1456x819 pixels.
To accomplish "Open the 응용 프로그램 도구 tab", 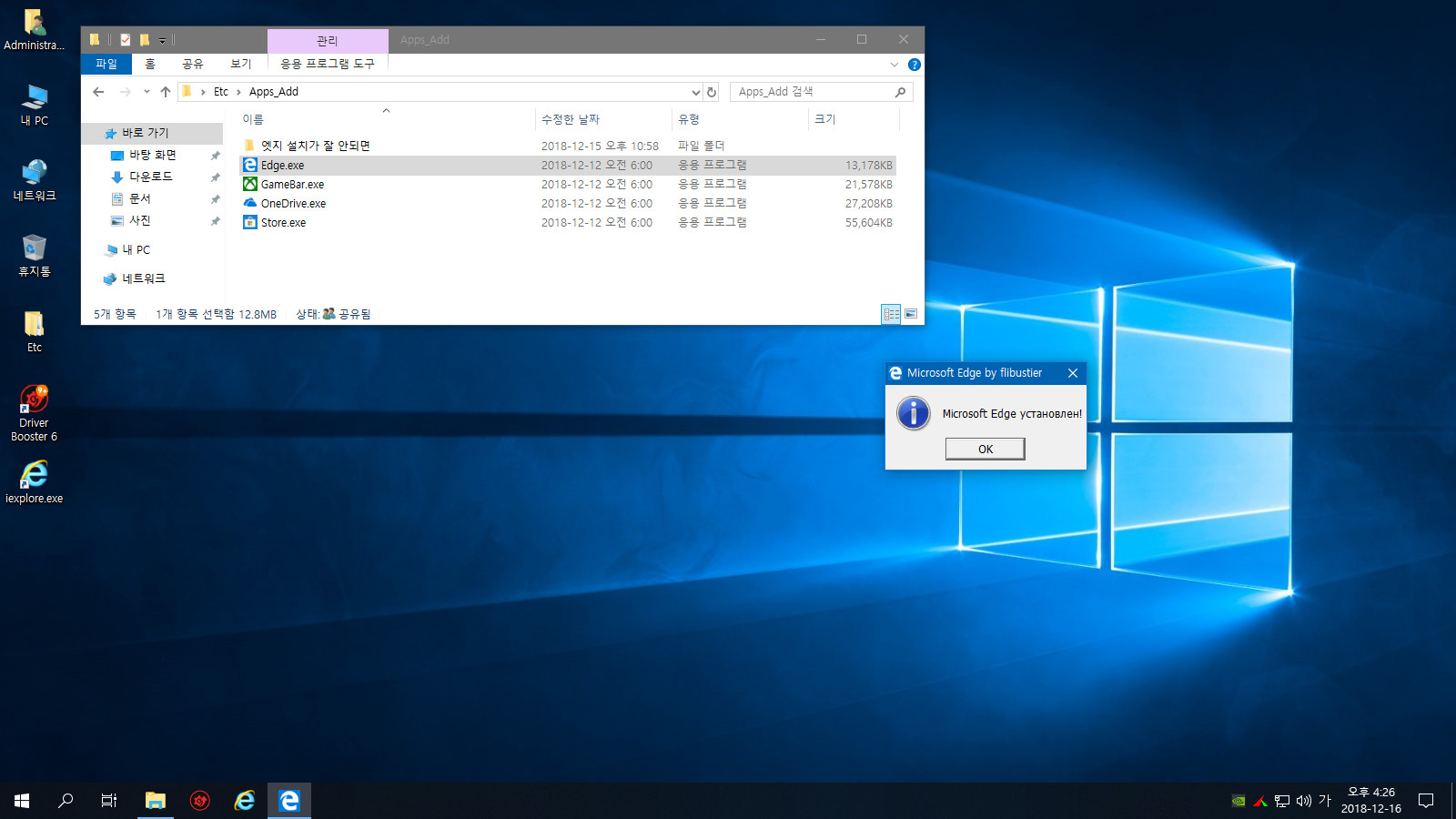I will (x=328, y=64).
